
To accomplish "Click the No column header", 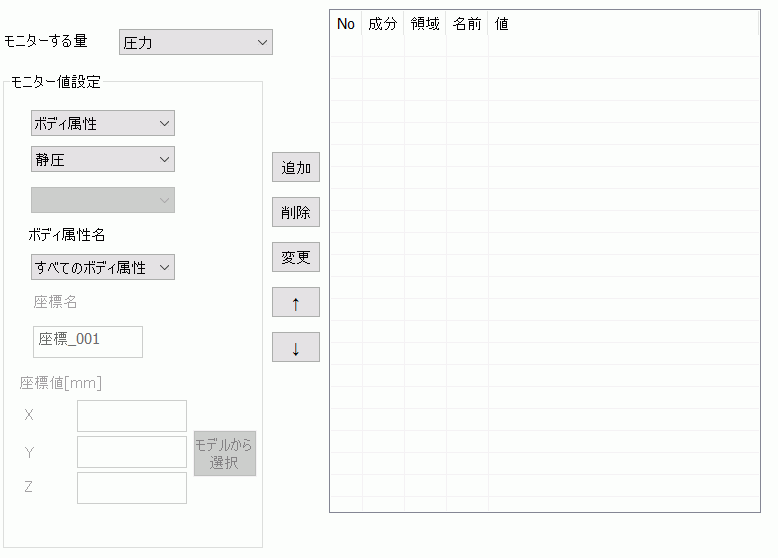I will (x=346, y=24).
